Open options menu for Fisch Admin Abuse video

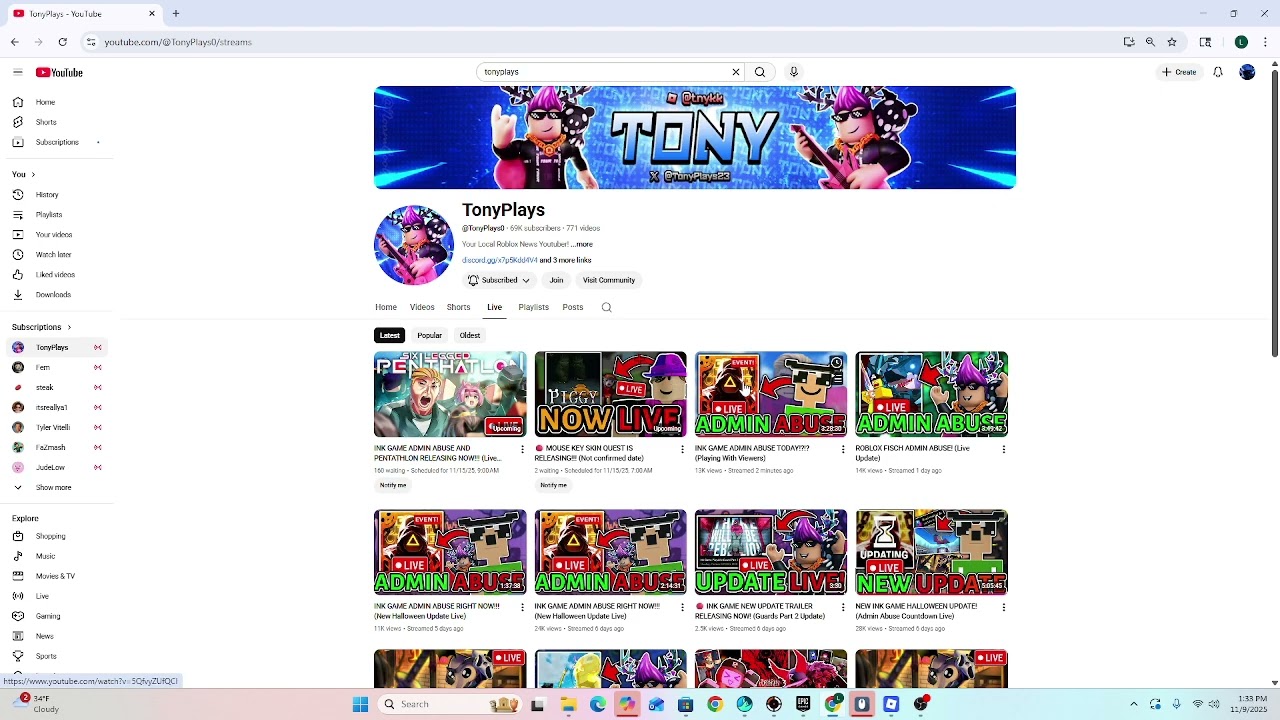point(1004,449)
